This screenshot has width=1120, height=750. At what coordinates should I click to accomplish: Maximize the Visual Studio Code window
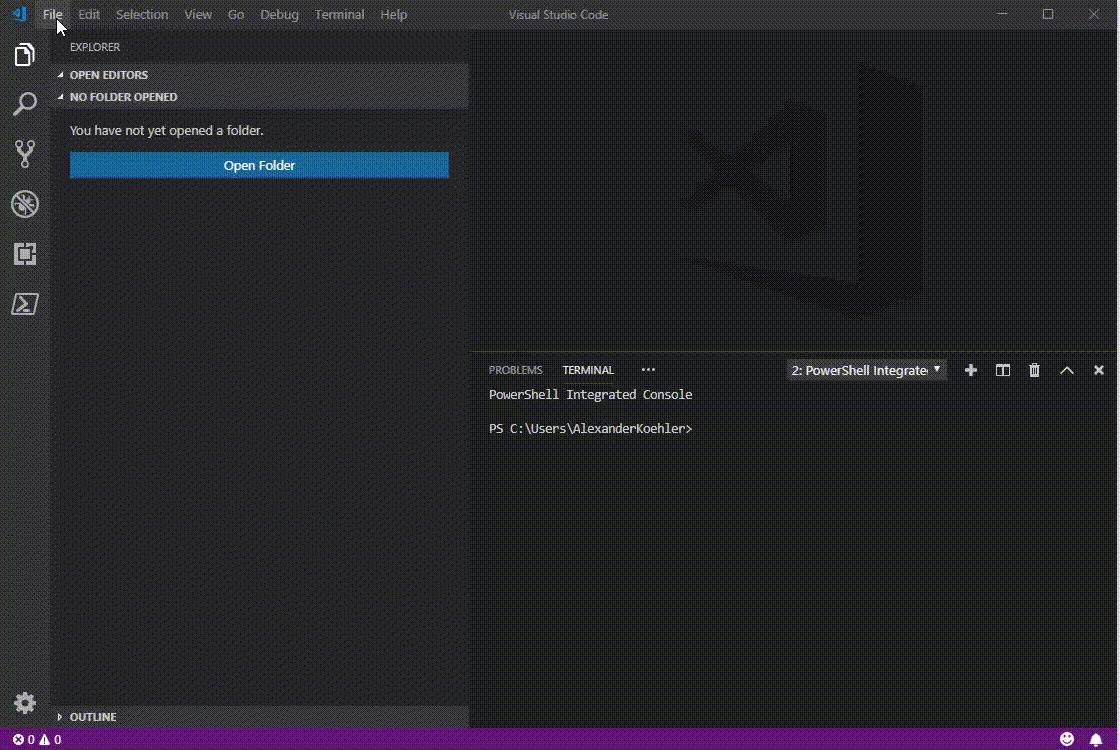pos(1048,14)
